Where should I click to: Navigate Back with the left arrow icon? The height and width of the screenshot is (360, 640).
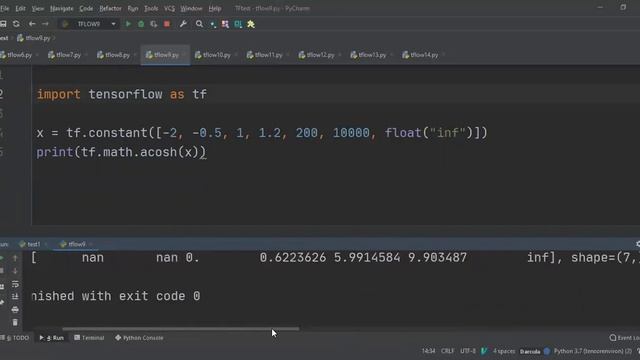[32, 24]
